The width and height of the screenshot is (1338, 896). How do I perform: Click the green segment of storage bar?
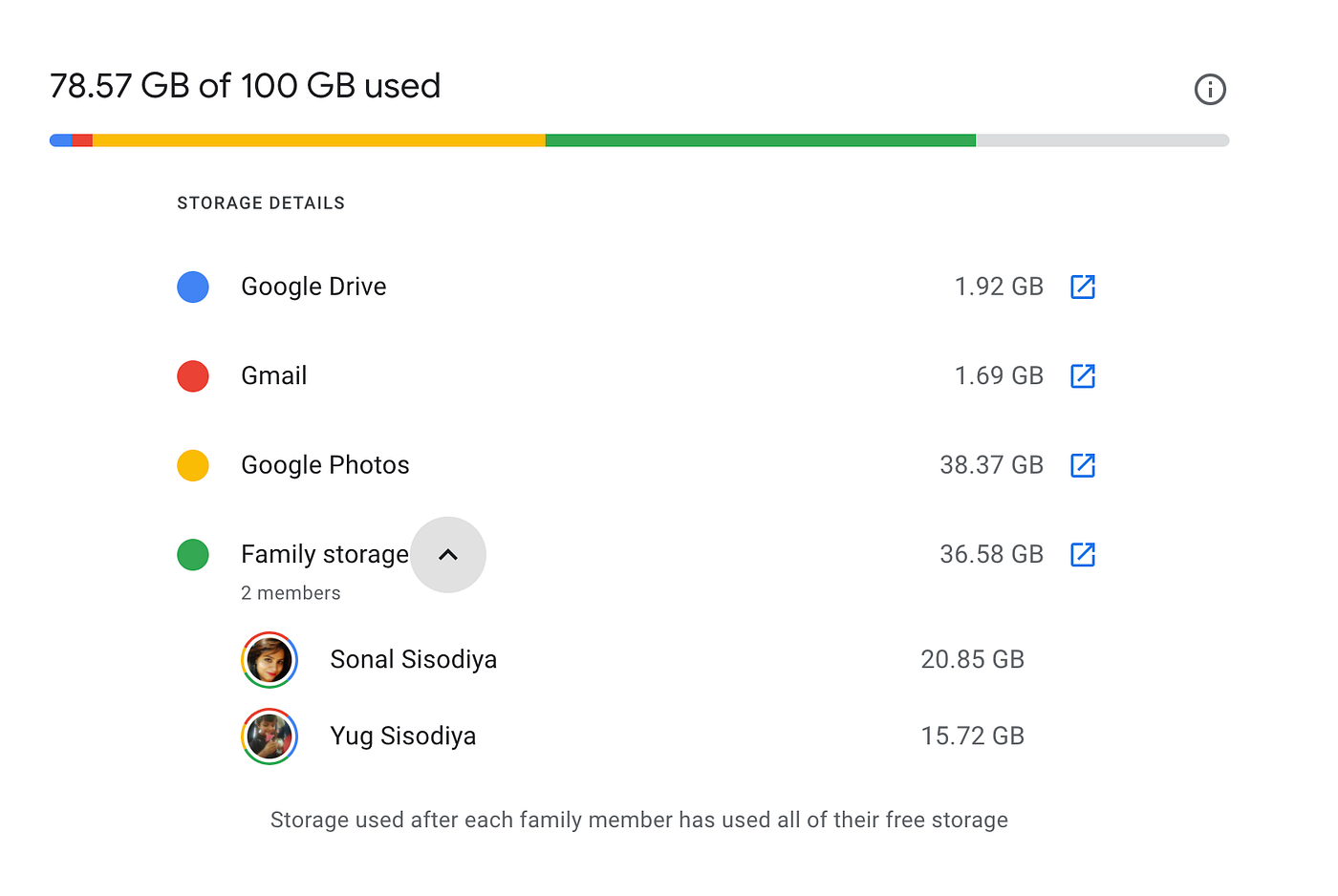(760, 140)
